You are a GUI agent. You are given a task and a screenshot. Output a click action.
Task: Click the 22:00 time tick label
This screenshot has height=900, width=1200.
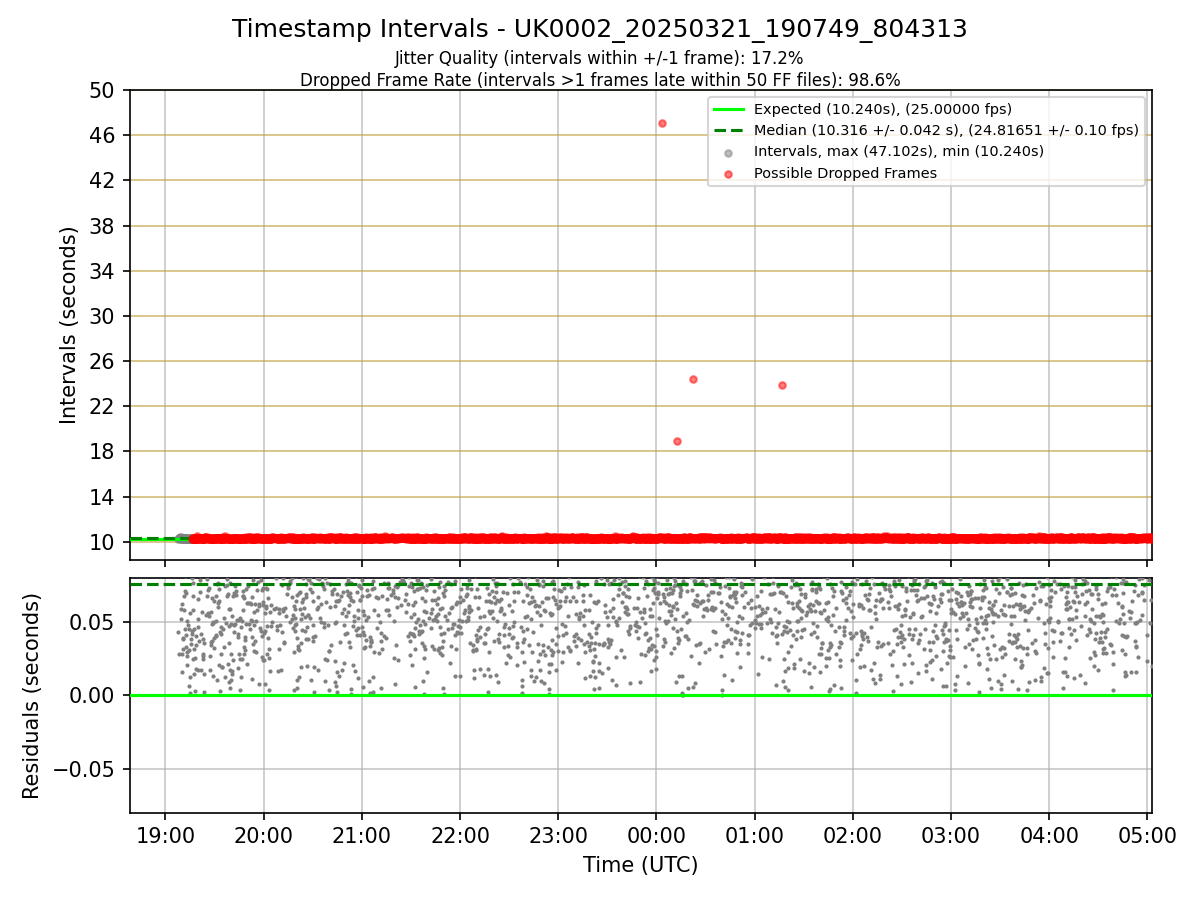[x=459, y=836]
